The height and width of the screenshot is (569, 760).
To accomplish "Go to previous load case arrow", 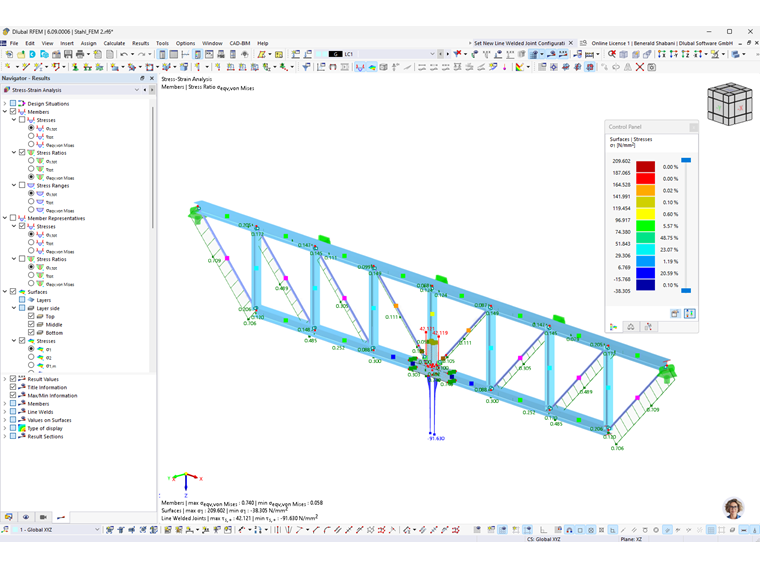I will pos(440,54).
